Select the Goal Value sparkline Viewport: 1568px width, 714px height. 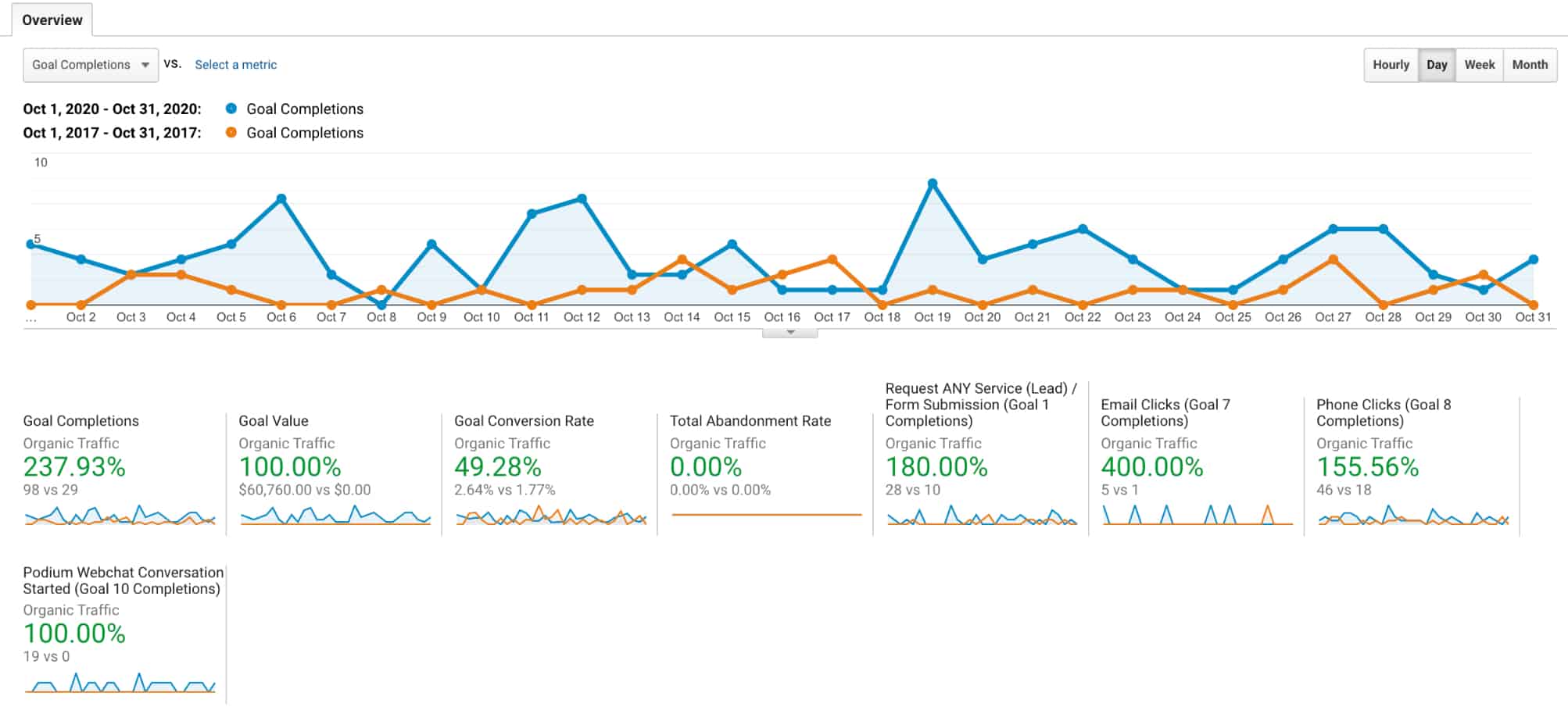tap(335, 516)
